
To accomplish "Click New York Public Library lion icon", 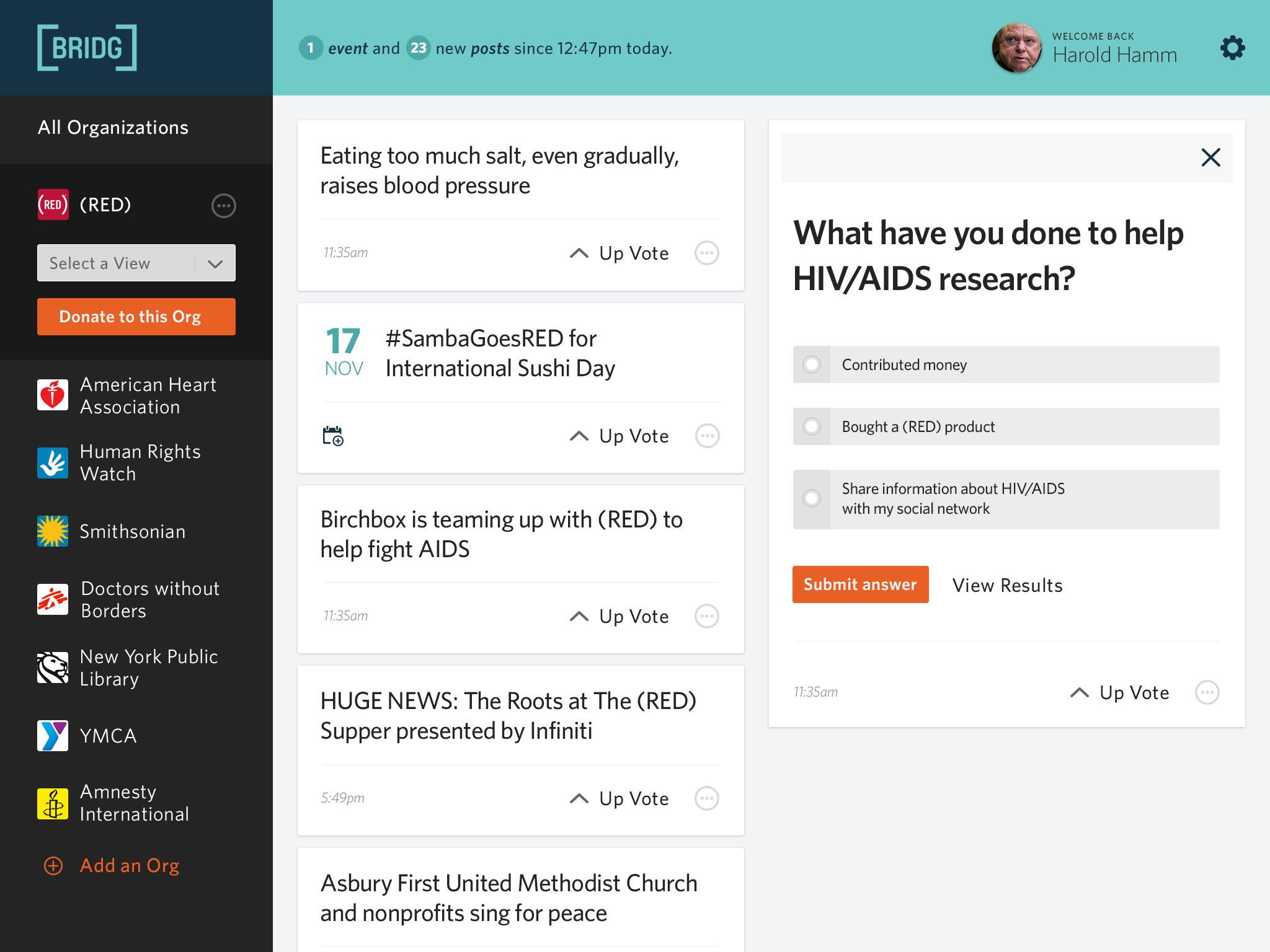I will [x=53, y=668].
